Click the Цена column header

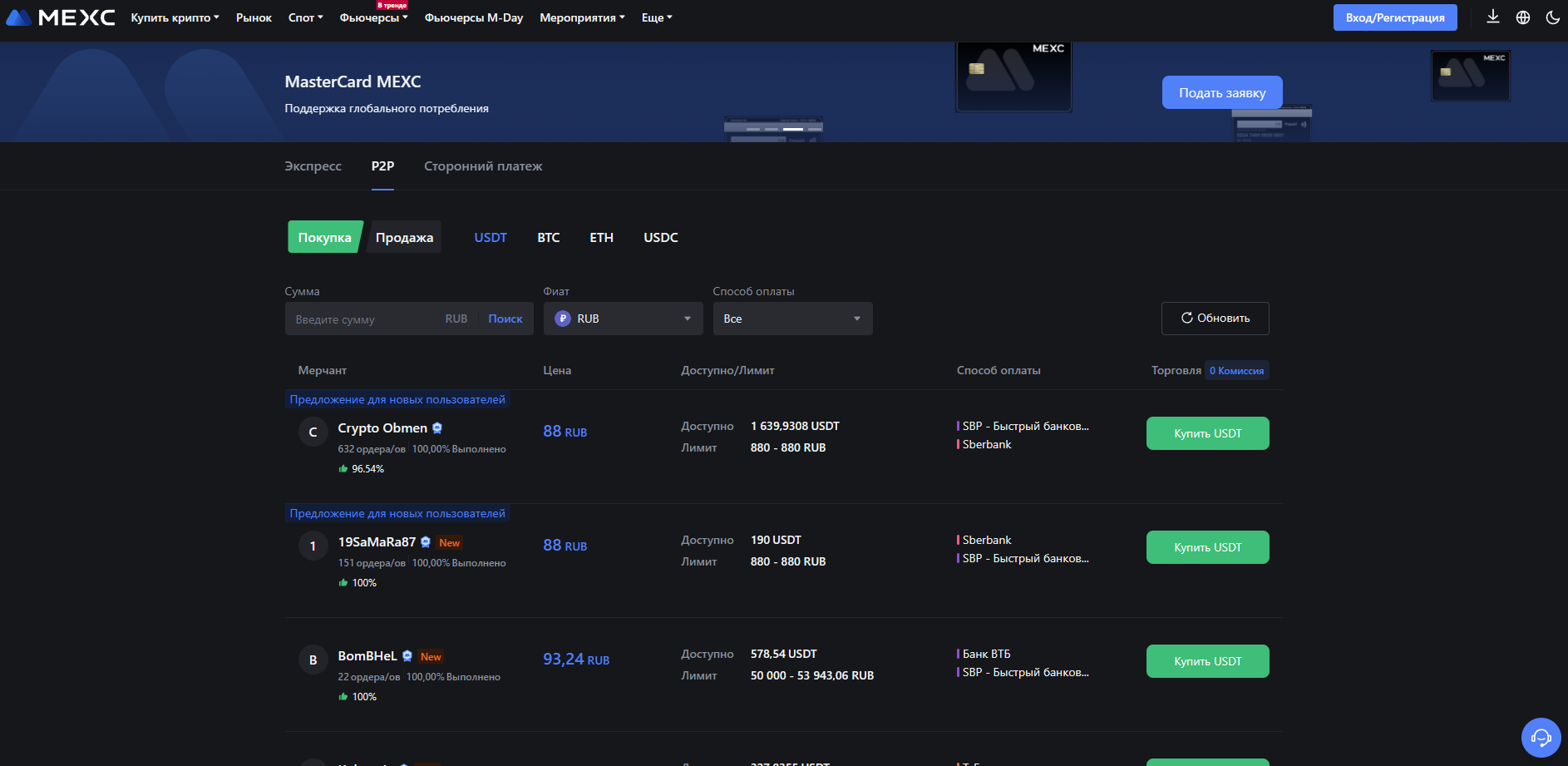tap(557, 371)
